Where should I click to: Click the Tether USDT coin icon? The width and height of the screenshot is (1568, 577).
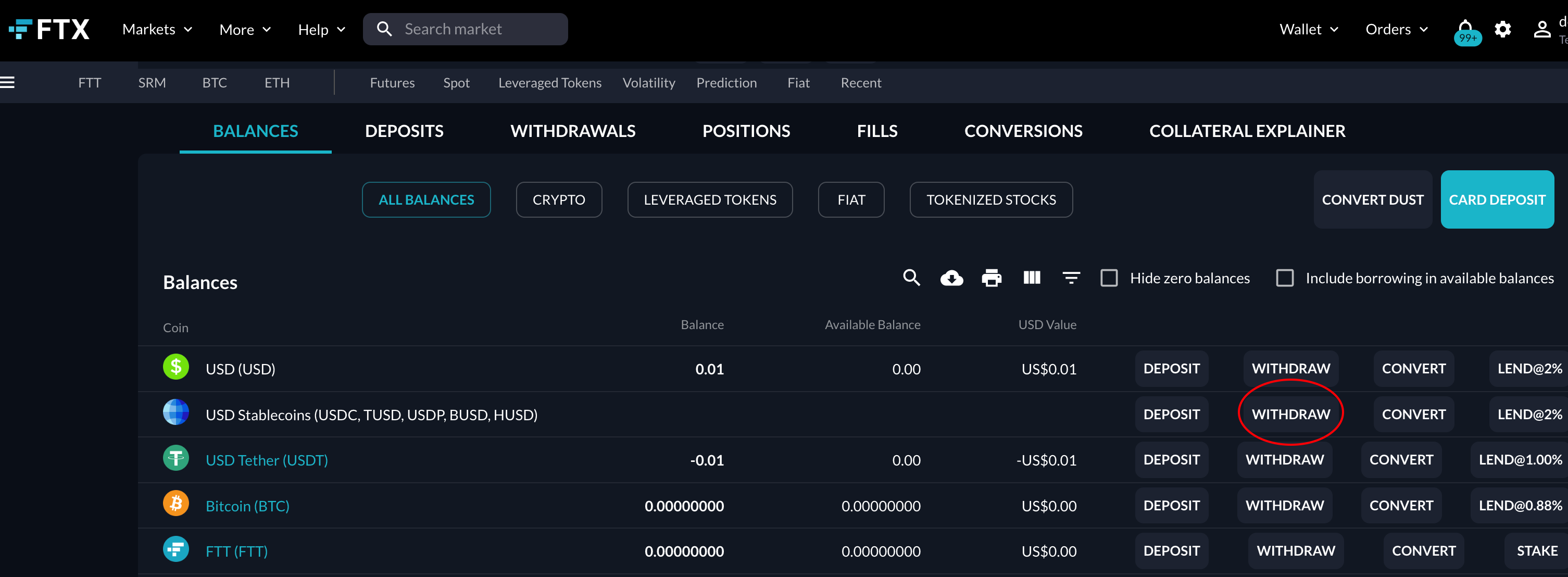coord(176,458)
